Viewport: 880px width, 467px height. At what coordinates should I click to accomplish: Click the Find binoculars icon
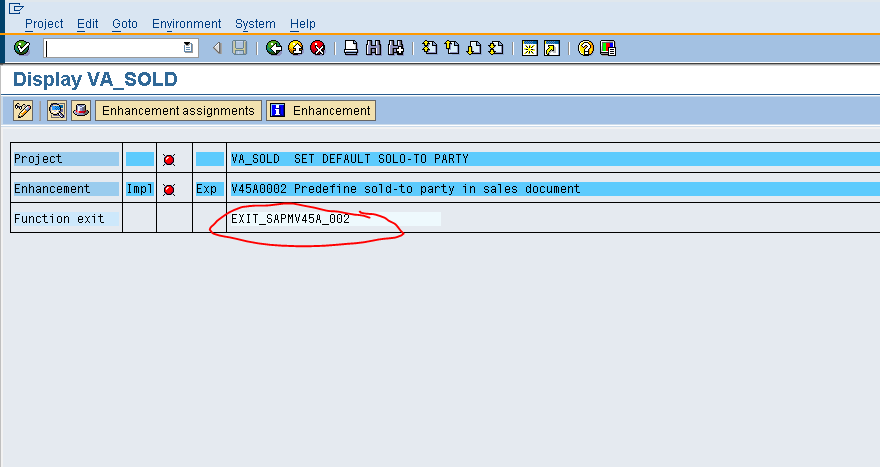tap(373, 48)
